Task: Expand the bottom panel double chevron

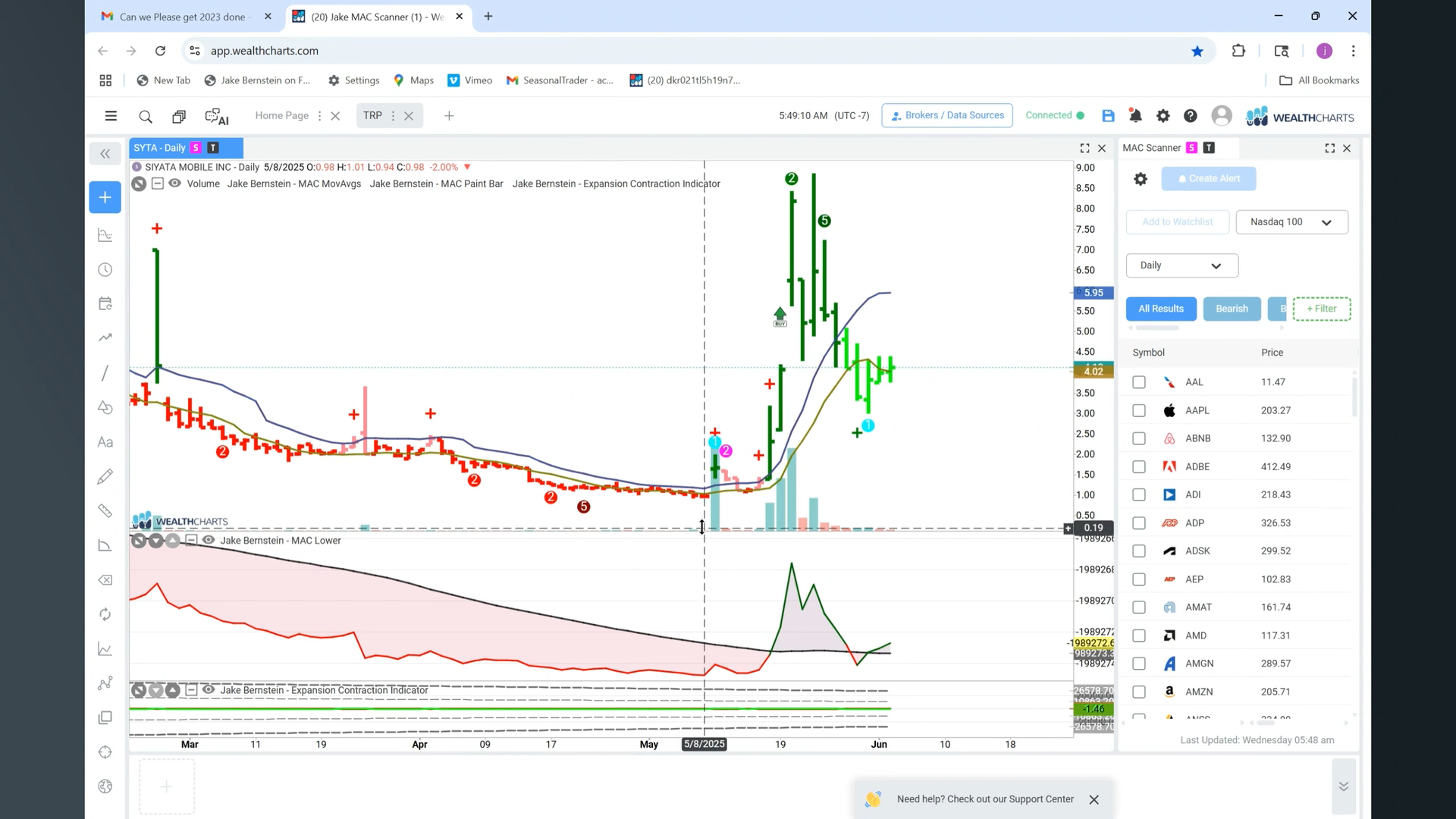Action: [x=1343, y=786]
